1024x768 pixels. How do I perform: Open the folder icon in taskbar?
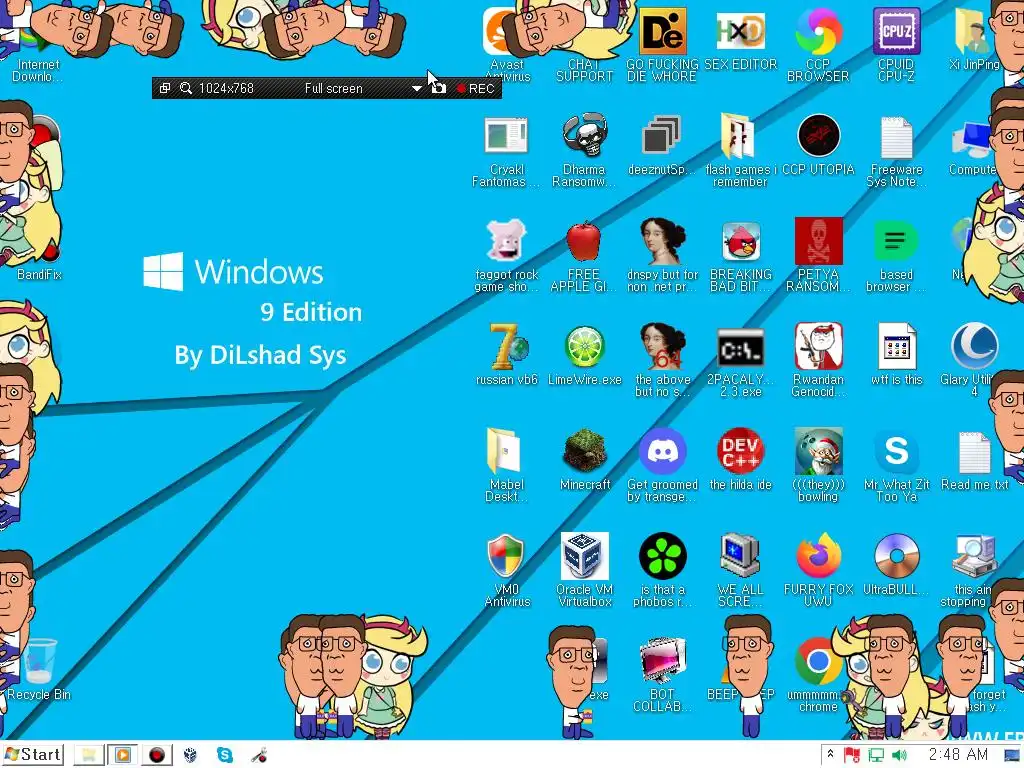(89, 756)
